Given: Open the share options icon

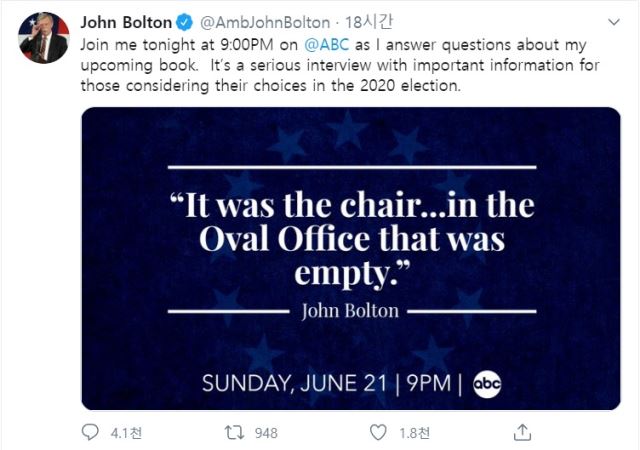Looking at the screenshot, I should [x=522, y=432].
